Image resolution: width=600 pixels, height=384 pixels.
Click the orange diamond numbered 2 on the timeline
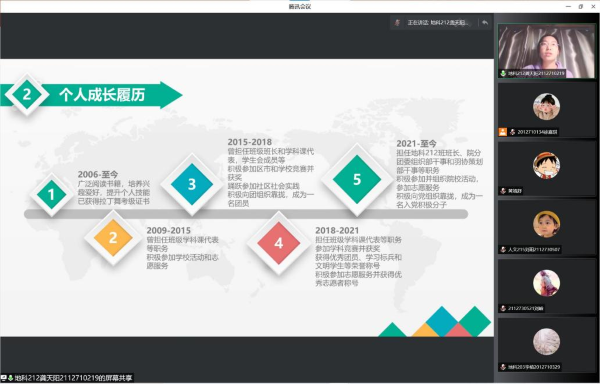point(113,238)
